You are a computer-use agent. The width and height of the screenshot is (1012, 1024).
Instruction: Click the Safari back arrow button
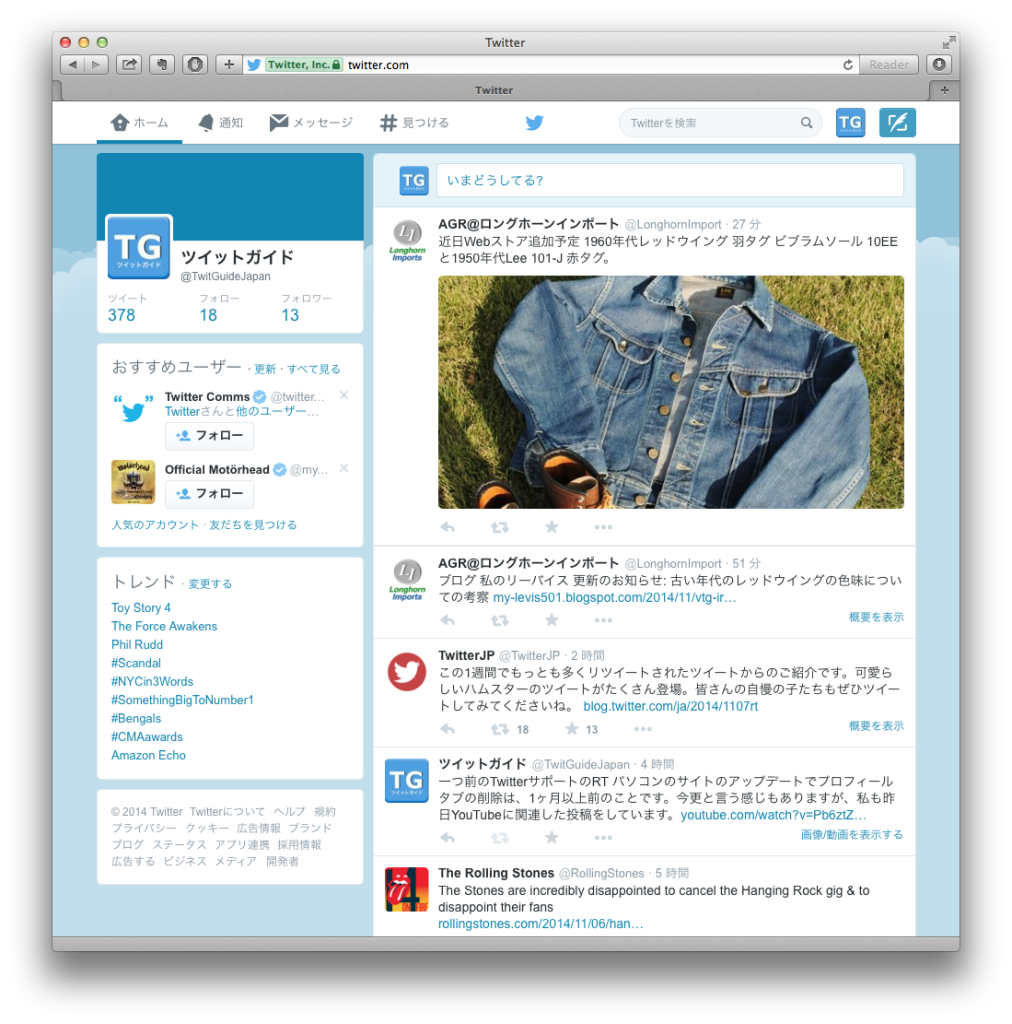[x=72, y=65]
